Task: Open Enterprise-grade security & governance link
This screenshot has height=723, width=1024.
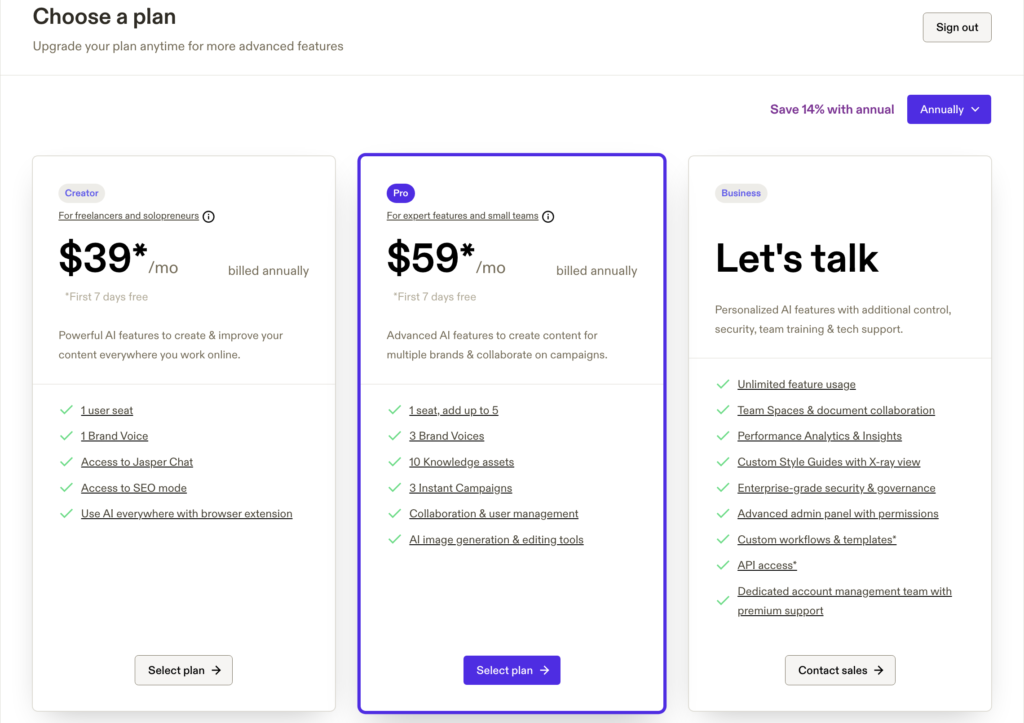Action: point(836,488)
